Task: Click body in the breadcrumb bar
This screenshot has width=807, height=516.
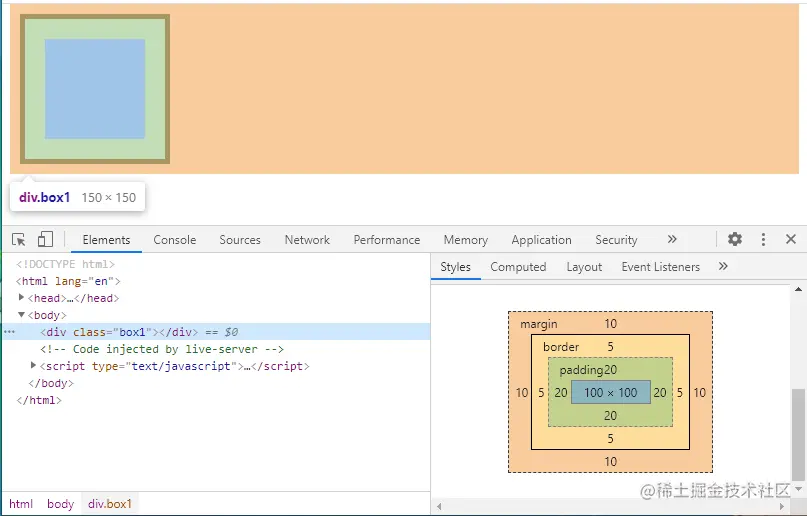Action: (61, 504)
